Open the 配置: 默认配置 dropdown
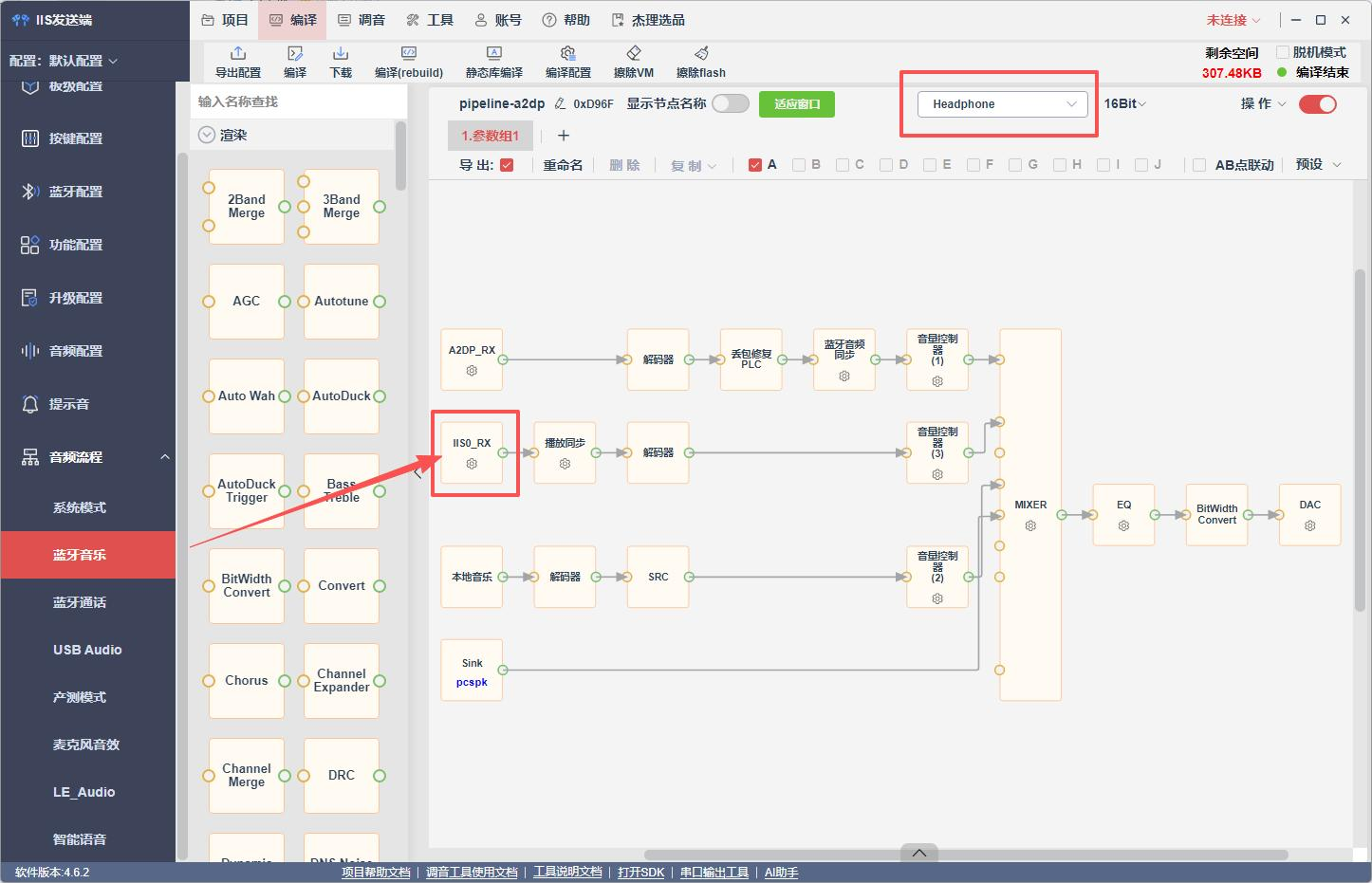The image size is (1372, 883). [64, 61]
